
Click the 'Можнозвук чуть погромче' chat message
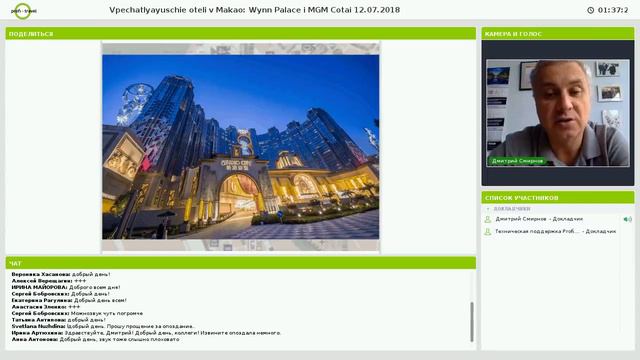(x=77, y=313)
